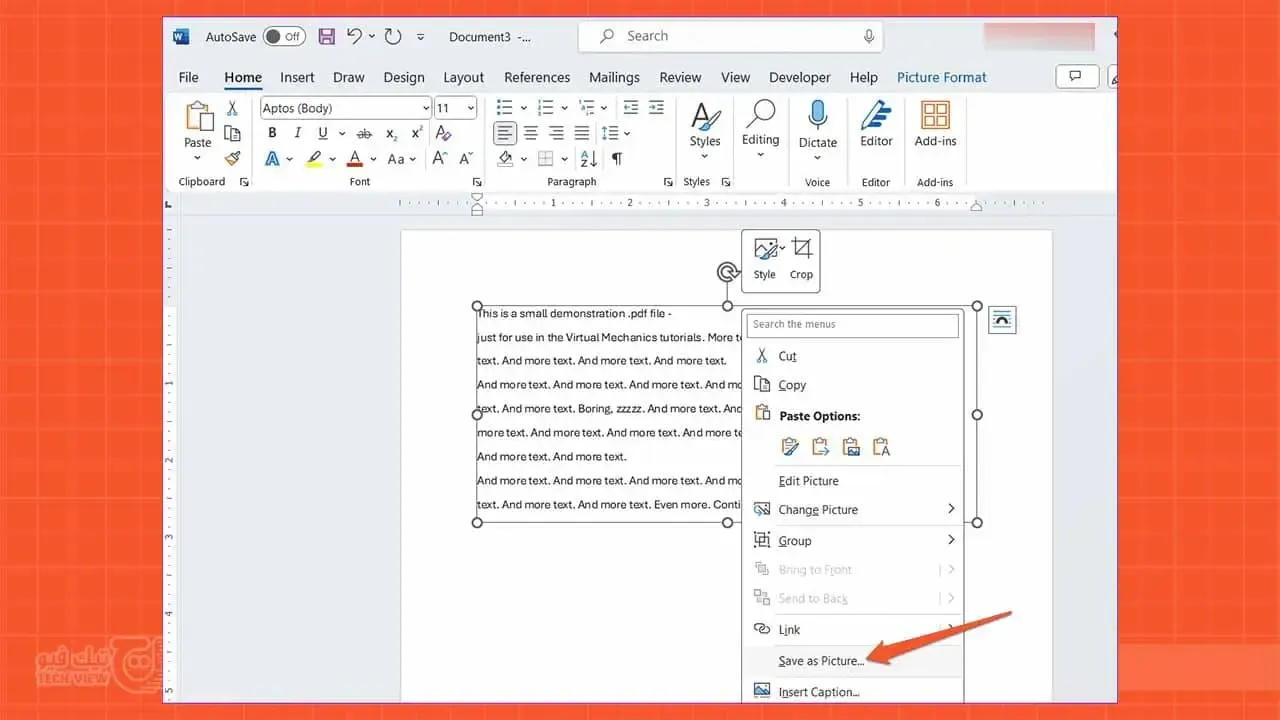Click the Redo icon in title bar
This screenshot has height=720, width=1280.
[x=393, y=36]
